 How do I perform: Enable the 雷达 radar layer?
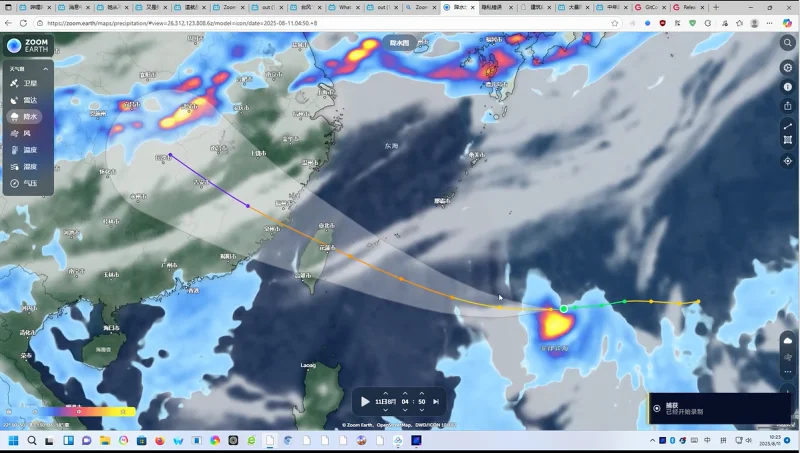[24, 100]
